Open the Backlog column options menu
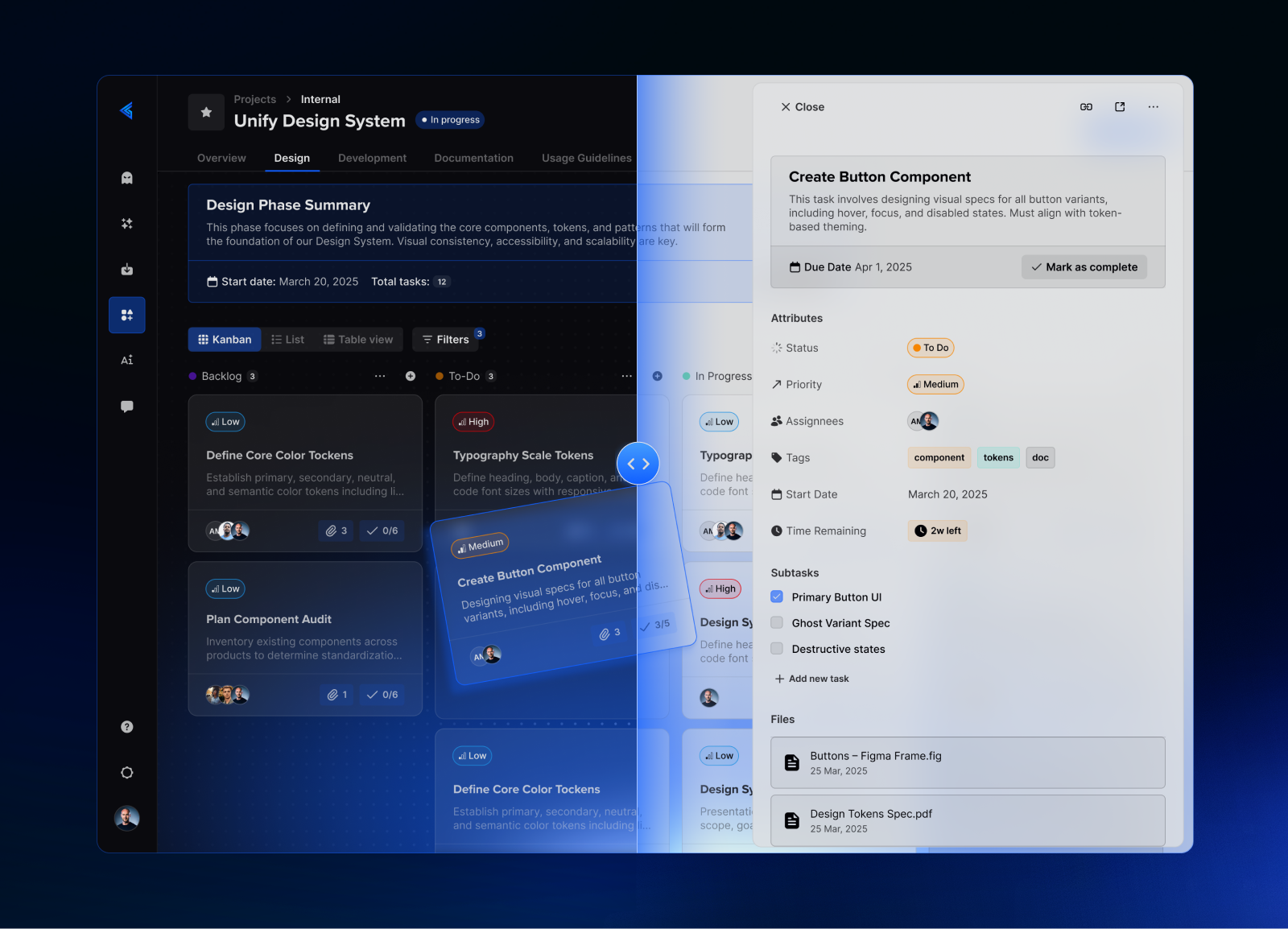 (x=380, y=376)
